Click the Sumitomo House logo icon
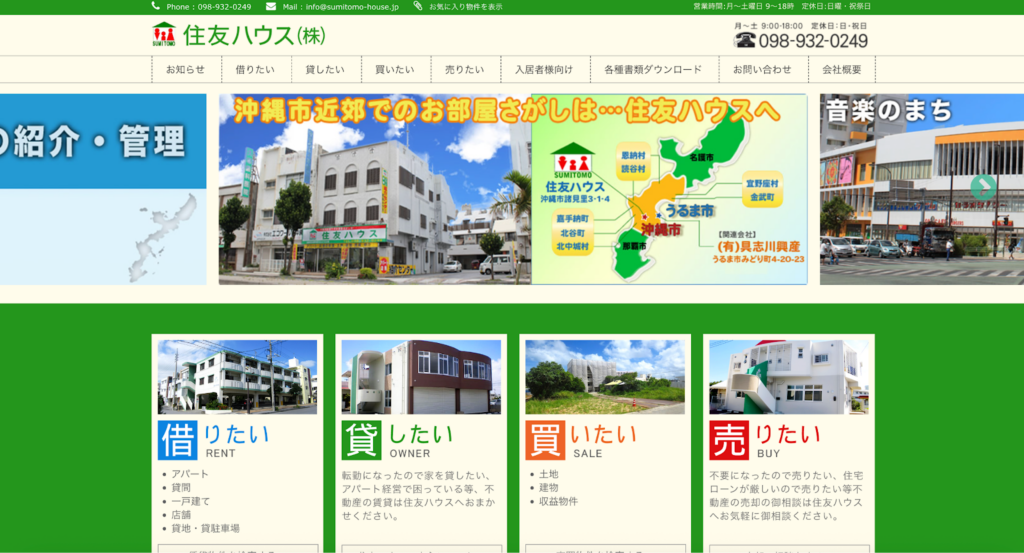The image size is (1024, 553). coord(164,35)
